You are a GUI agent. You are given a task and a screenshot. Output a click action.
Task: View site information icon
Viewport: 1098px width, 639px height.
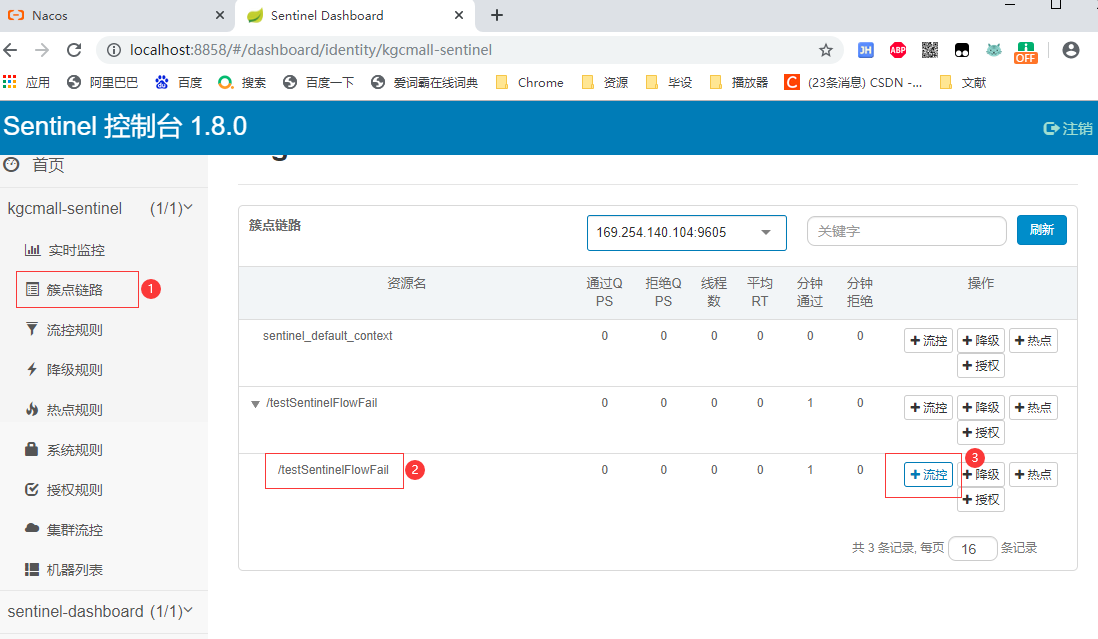coord(113,50)
